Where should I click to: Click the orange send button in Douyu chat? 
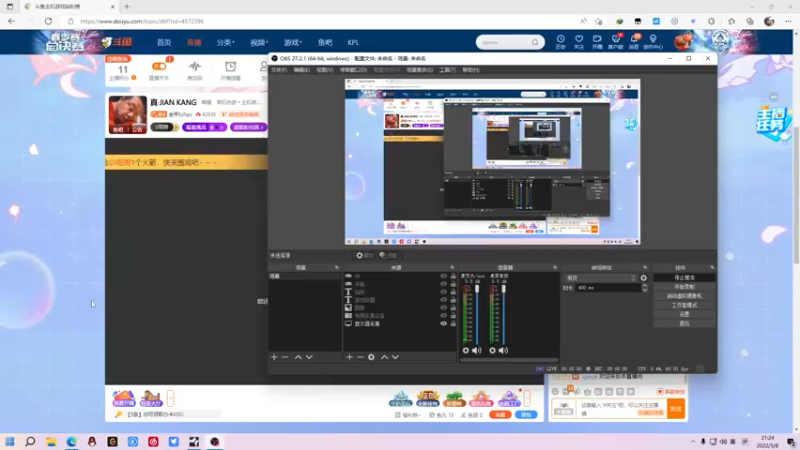coord(676,409)
